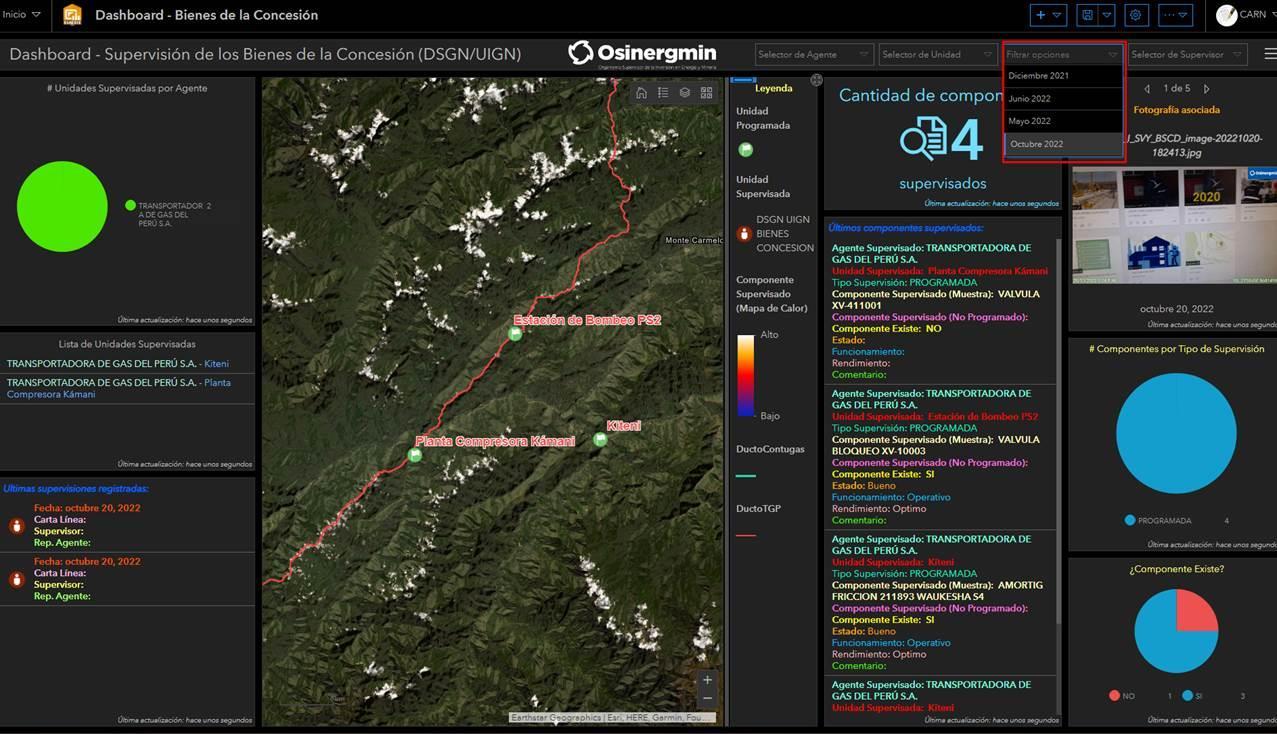
Task: Open the hamburger menu beside Selector de Supervisor
Action: pos(1269,54)
